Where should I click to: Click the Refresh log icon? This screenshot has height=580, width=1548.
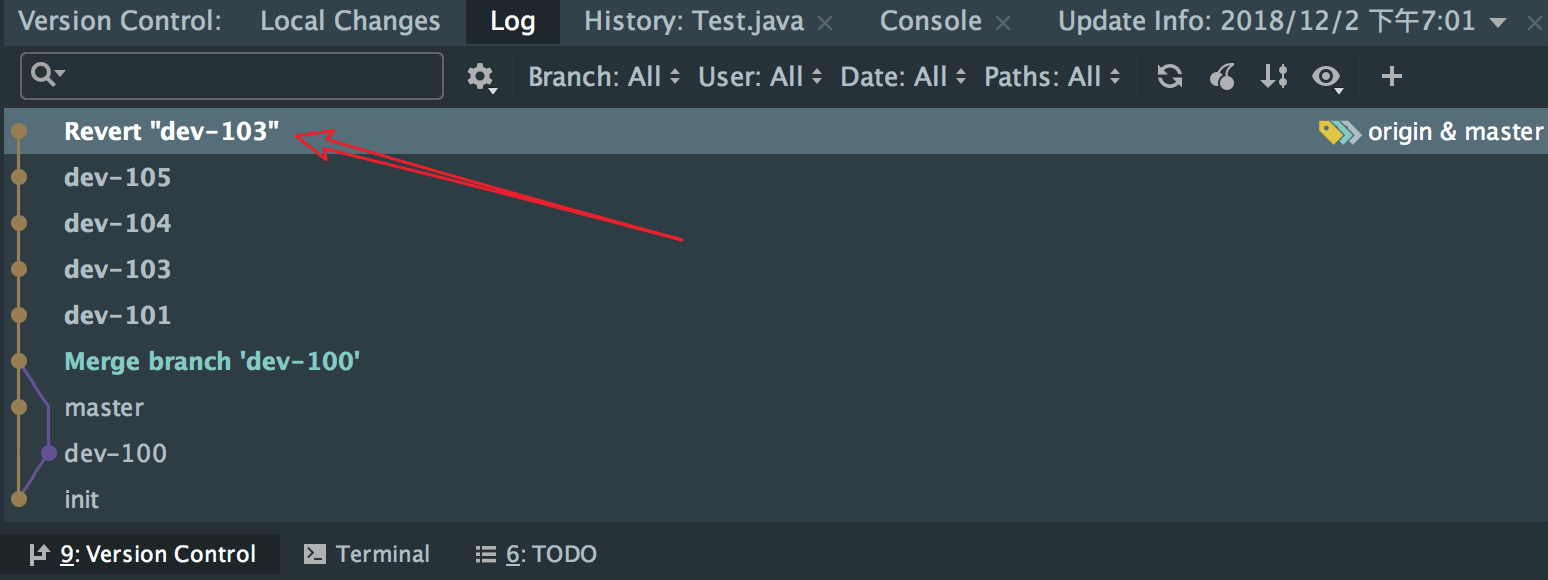click(1170, 77)
